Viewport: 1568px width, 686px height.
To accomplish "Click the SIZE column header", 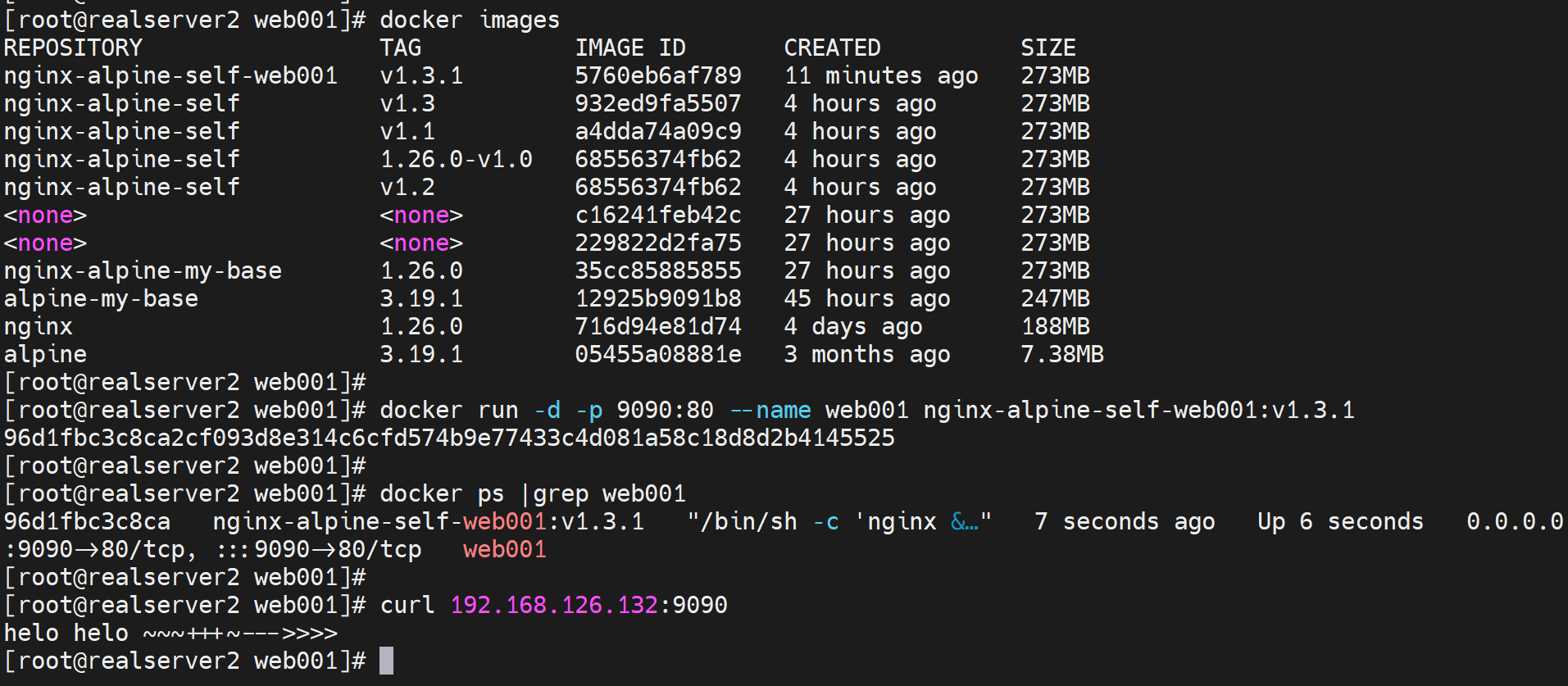I will point(1048,48).
